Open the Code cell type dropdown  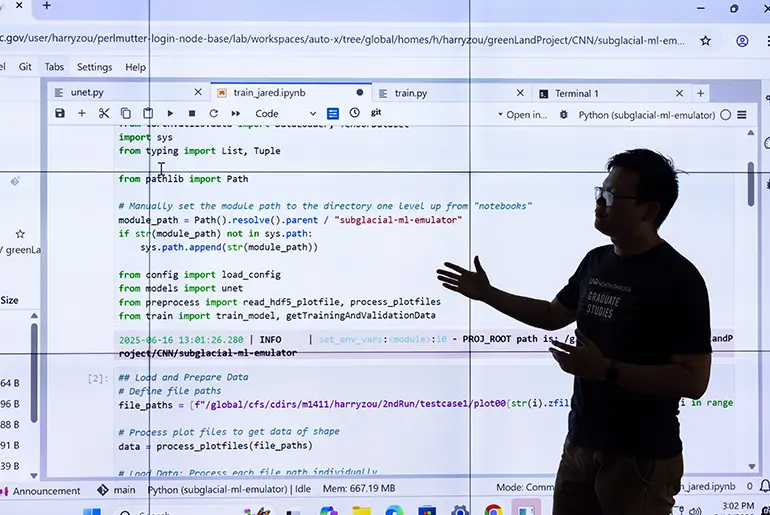click(281, 114)
